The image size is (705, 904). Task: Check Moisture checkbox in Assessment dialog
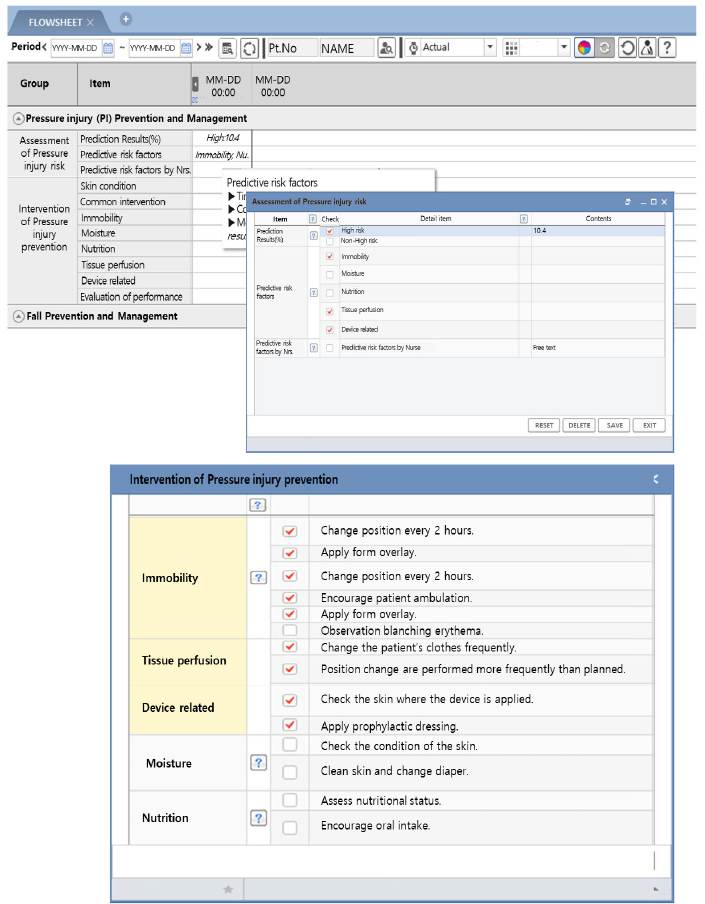point(330,274)
